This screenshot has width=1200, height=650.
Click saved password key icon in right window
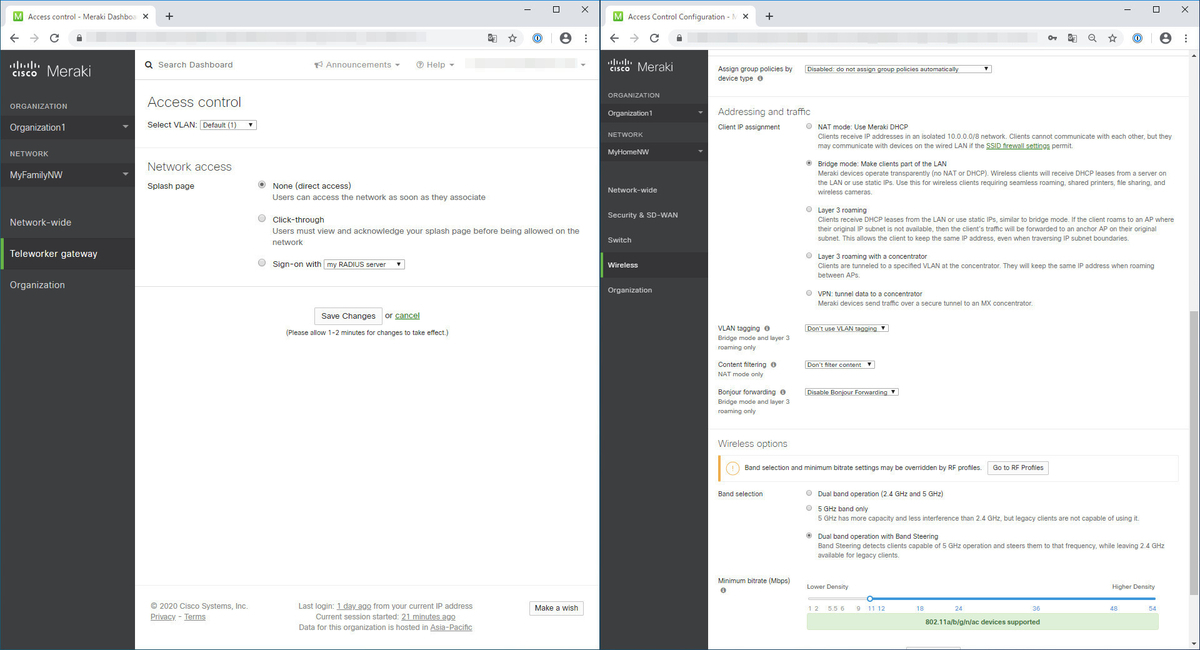pos(1052,38)
